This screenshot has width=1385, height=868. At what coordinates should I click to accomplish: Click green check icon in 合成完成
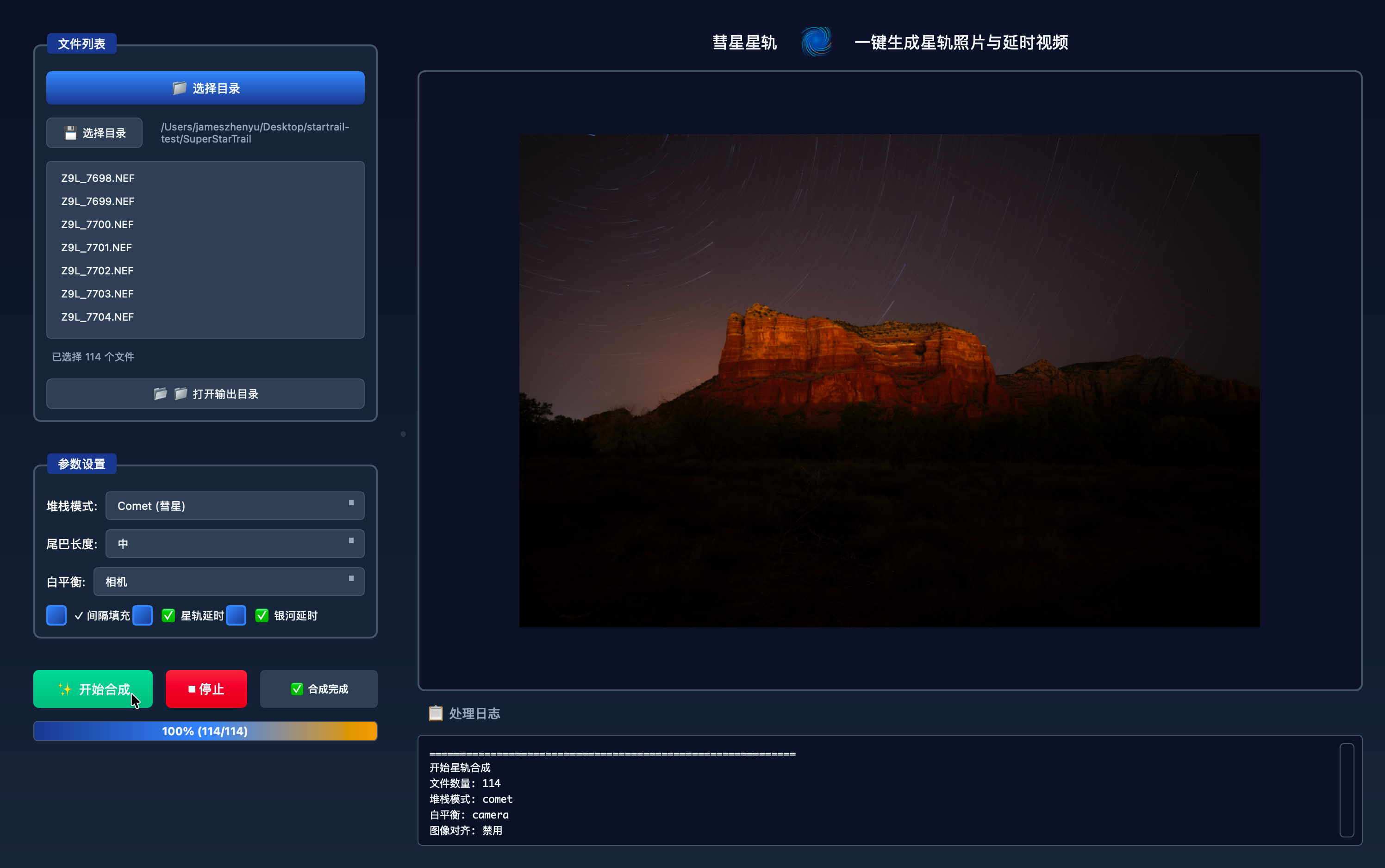pos(296,689)
